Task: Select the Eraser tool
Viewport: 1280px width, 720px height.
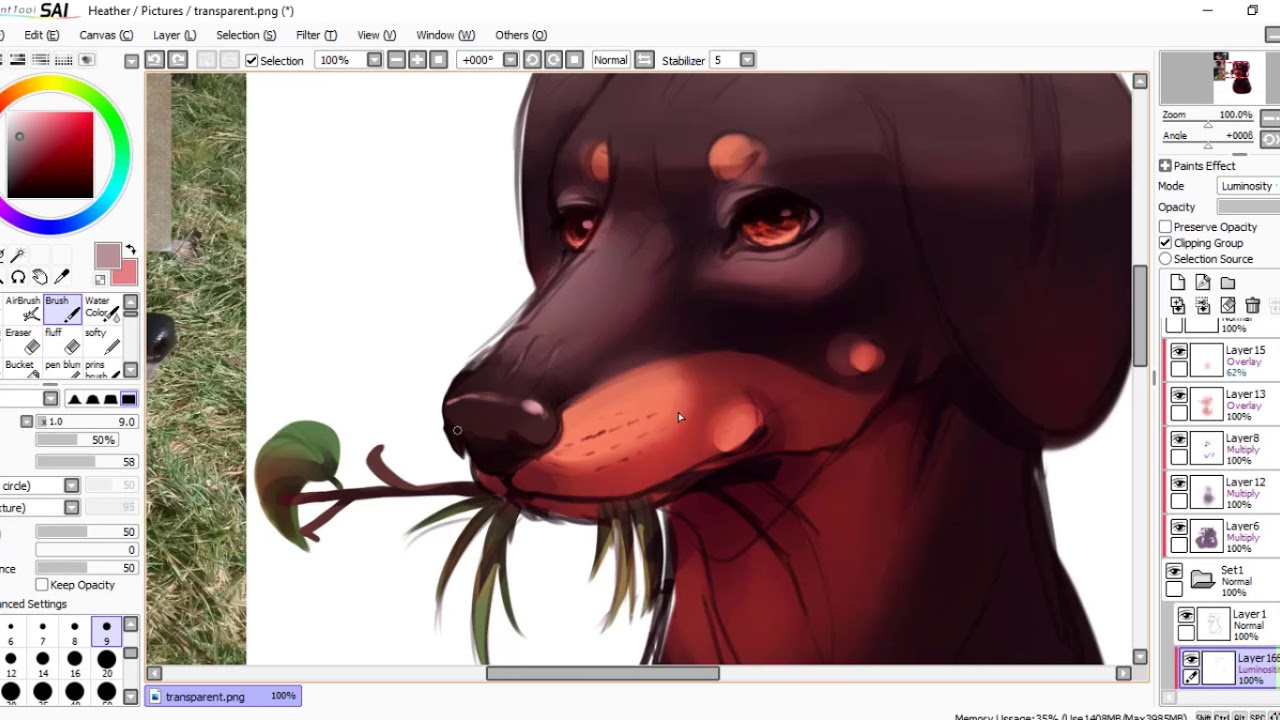Action: 22,340
